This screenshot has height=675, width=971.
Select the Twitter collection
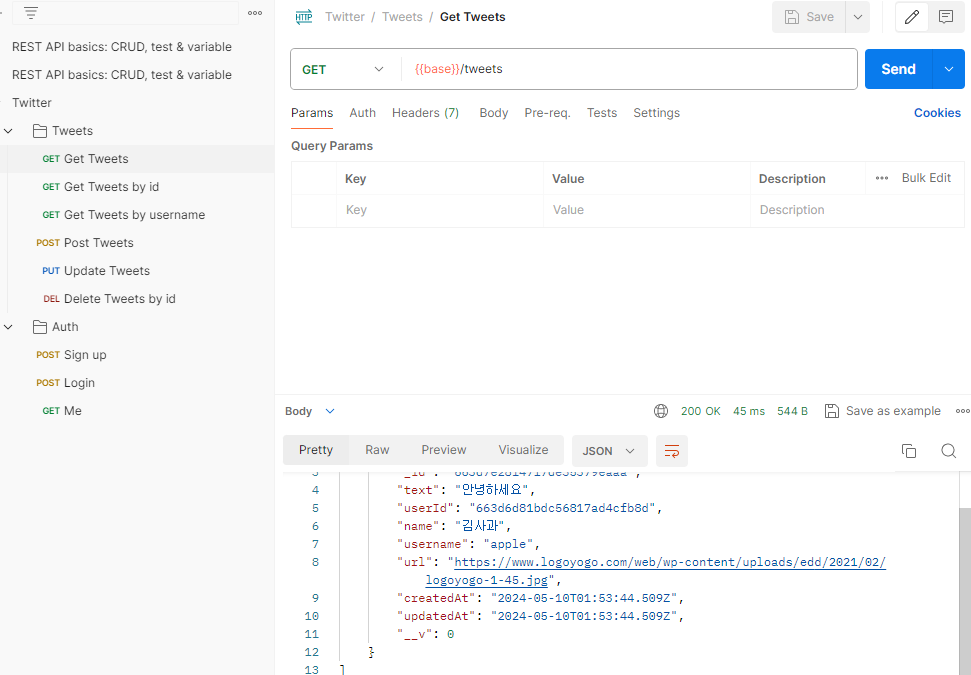click(x=32, y=103)
